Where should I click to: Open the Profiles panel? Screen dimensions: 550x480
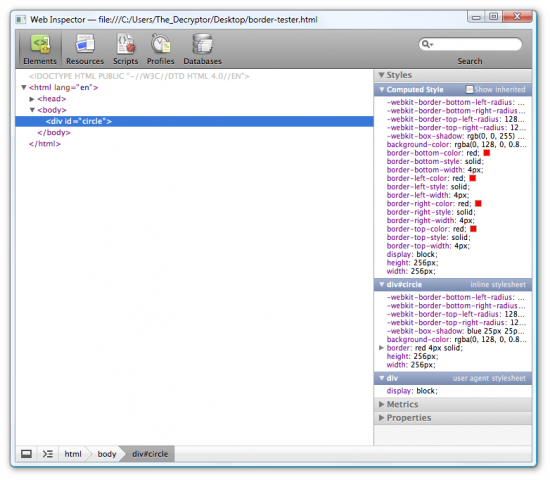[x=161, y=49]
